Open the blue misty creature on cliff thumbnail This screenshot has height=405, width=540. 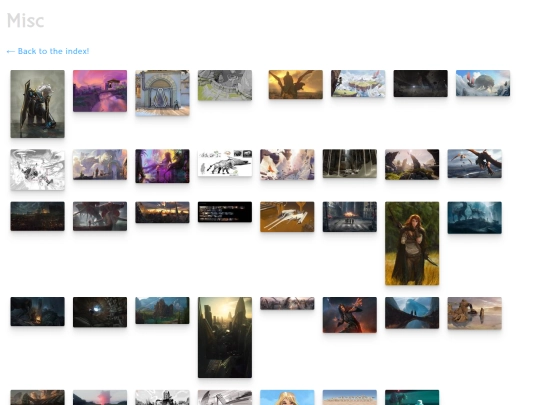click(x=475, y=218)
